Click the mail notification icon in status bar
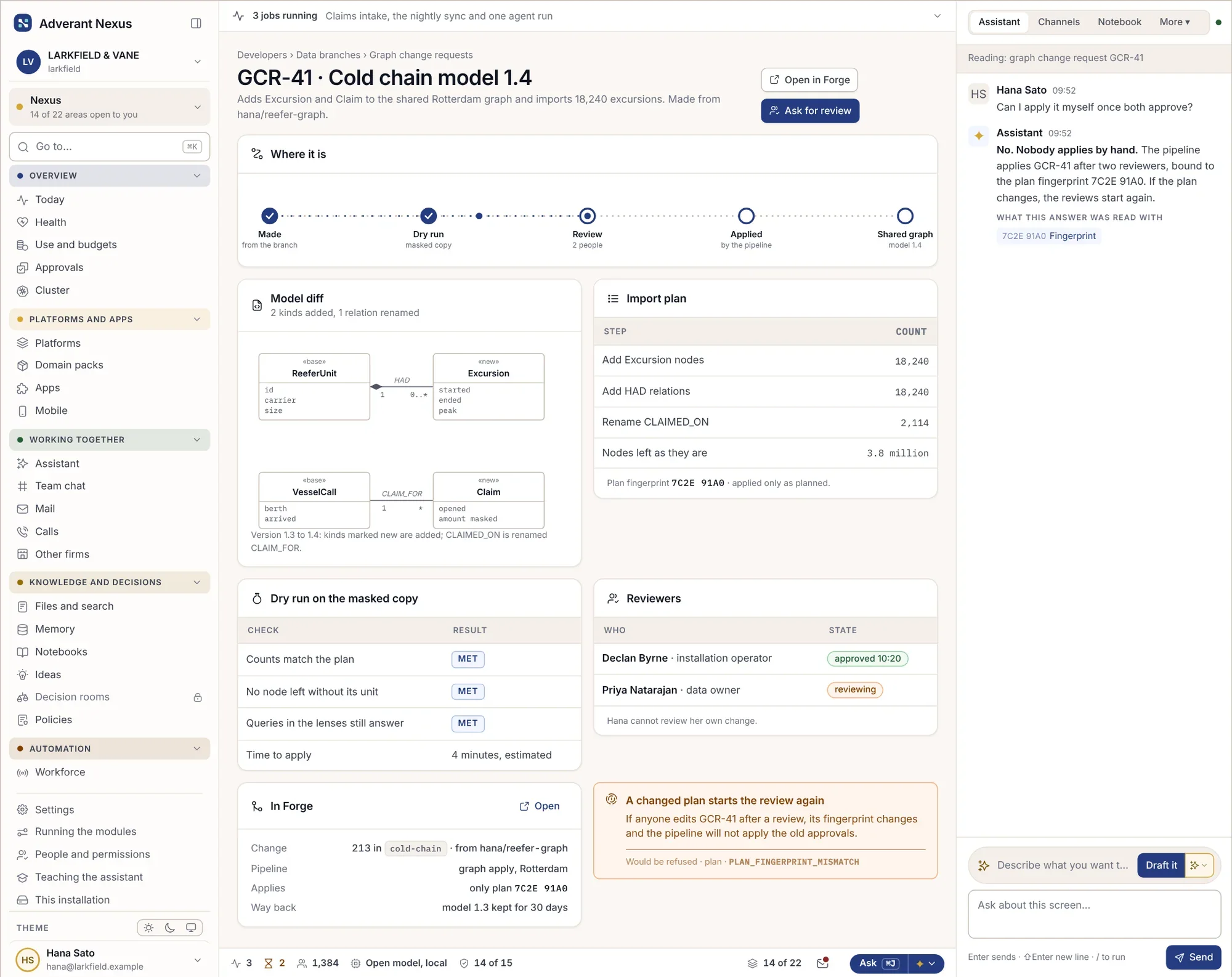The height and width of the screenshot is (977, 1232). tap(822, 963)
